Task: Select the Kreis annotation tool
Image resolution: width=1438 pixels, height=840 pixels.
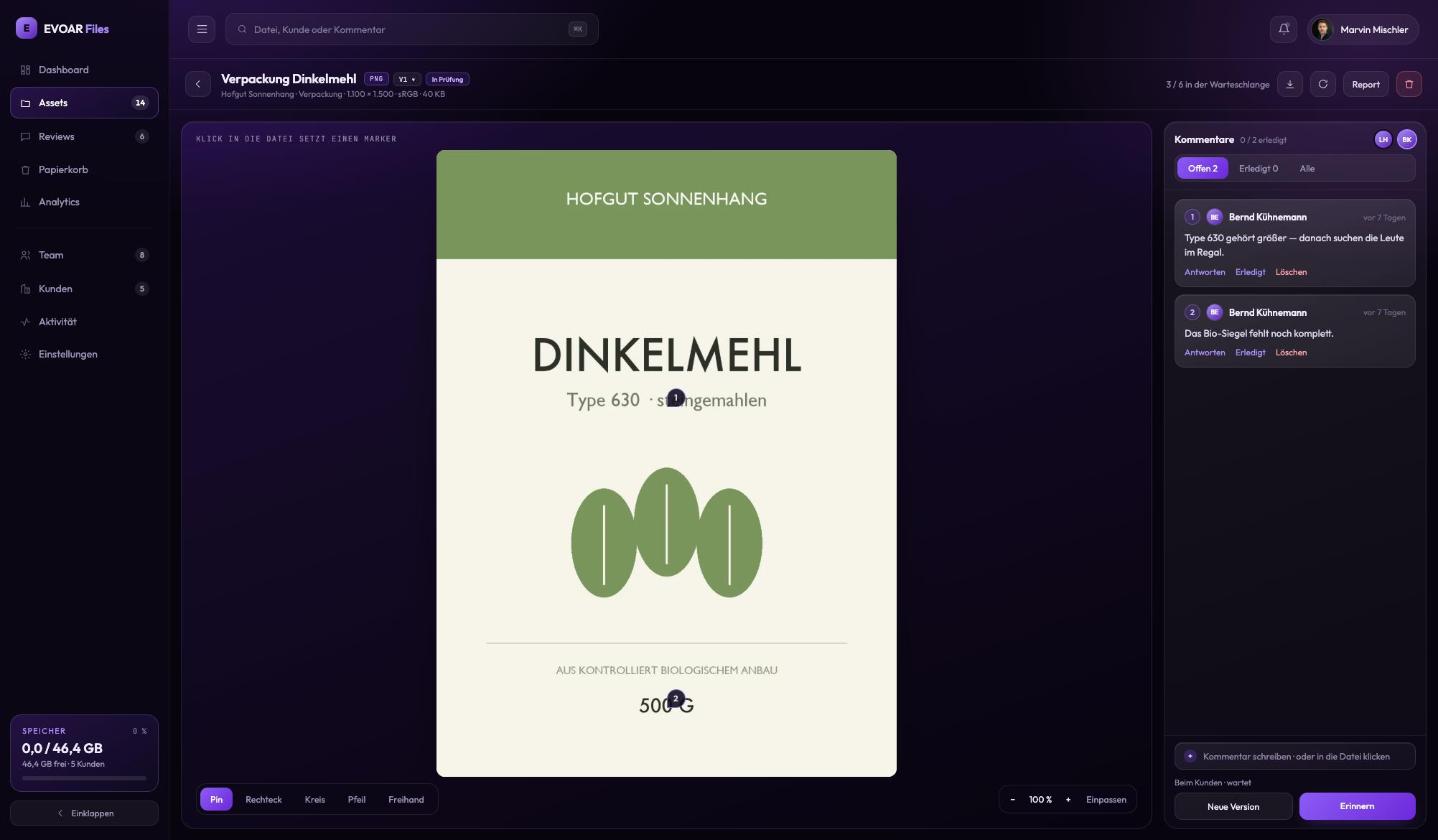Action: pos(315,799)
